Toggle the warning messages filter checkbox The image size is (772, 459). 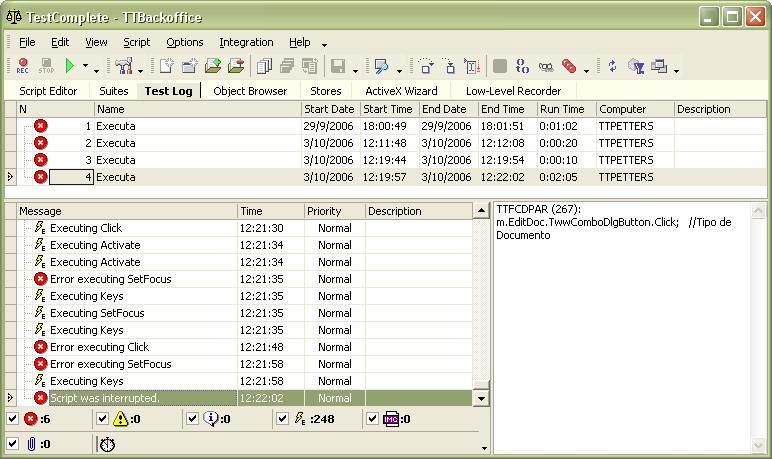coord(102,419)
